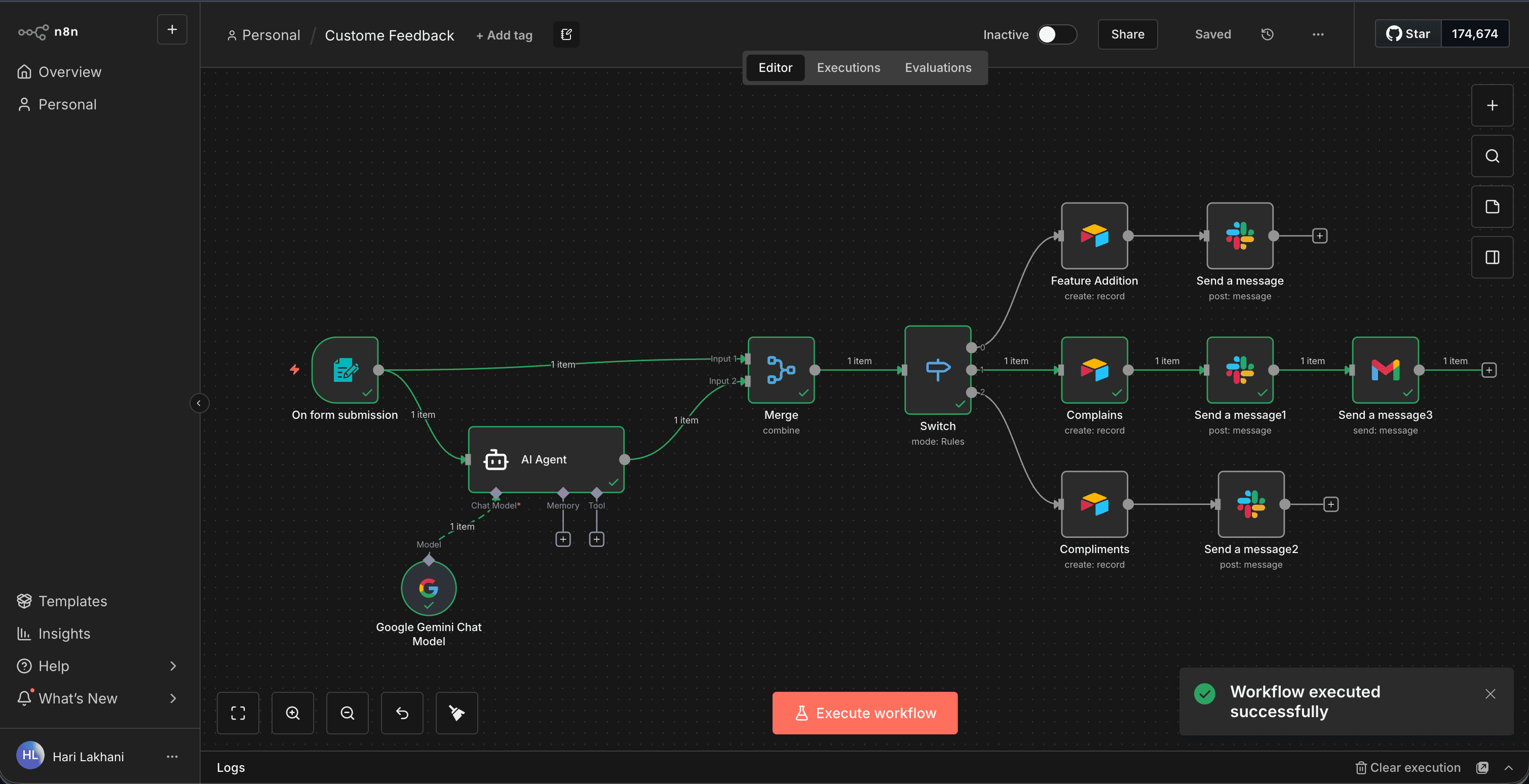Open version history via clock icon

point(1267,34)
